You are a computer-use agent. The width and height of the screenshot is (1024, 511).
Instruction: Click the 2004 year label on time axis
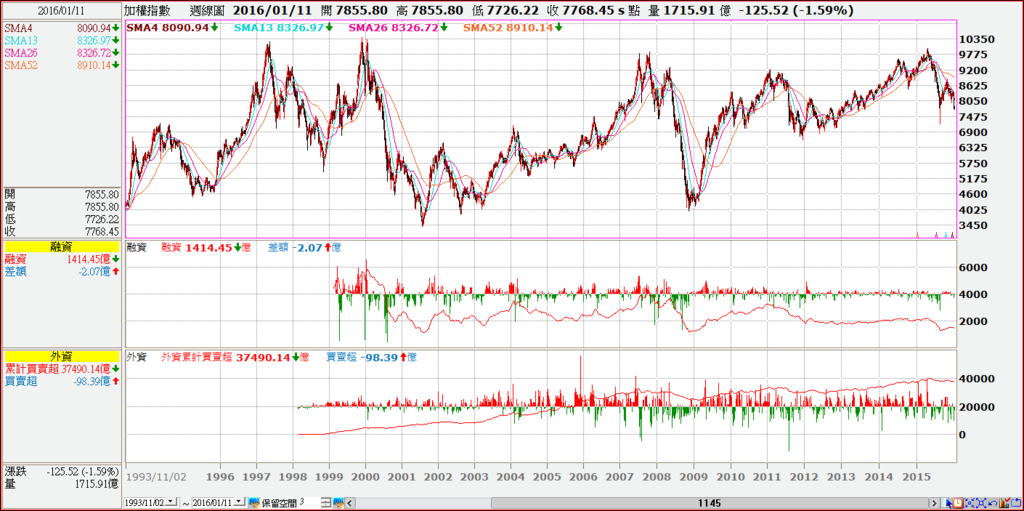click(x=511, y=476)
